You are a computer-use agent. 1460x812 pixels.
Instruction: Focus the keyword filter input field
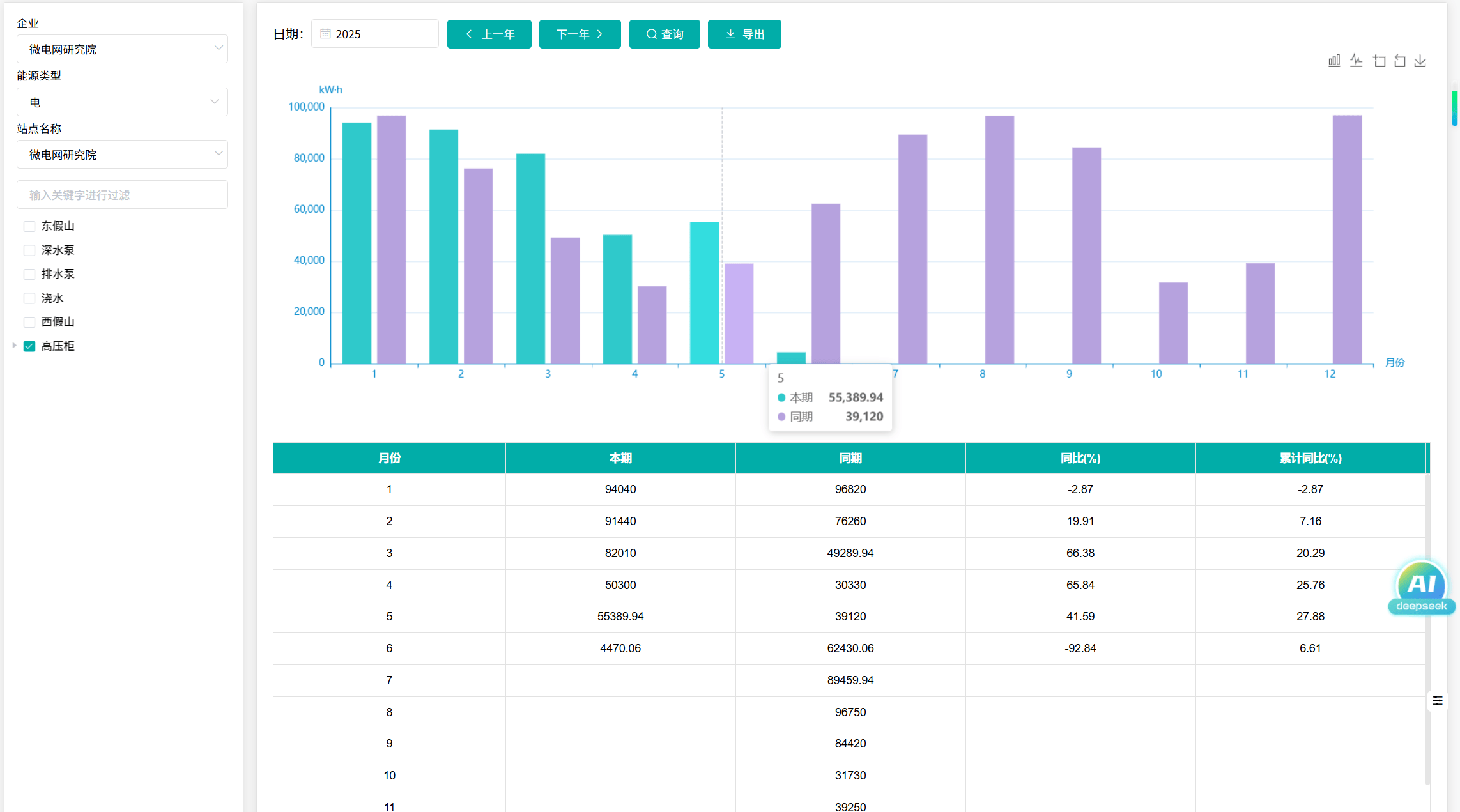pyautogui.click(x=122, y=195)
